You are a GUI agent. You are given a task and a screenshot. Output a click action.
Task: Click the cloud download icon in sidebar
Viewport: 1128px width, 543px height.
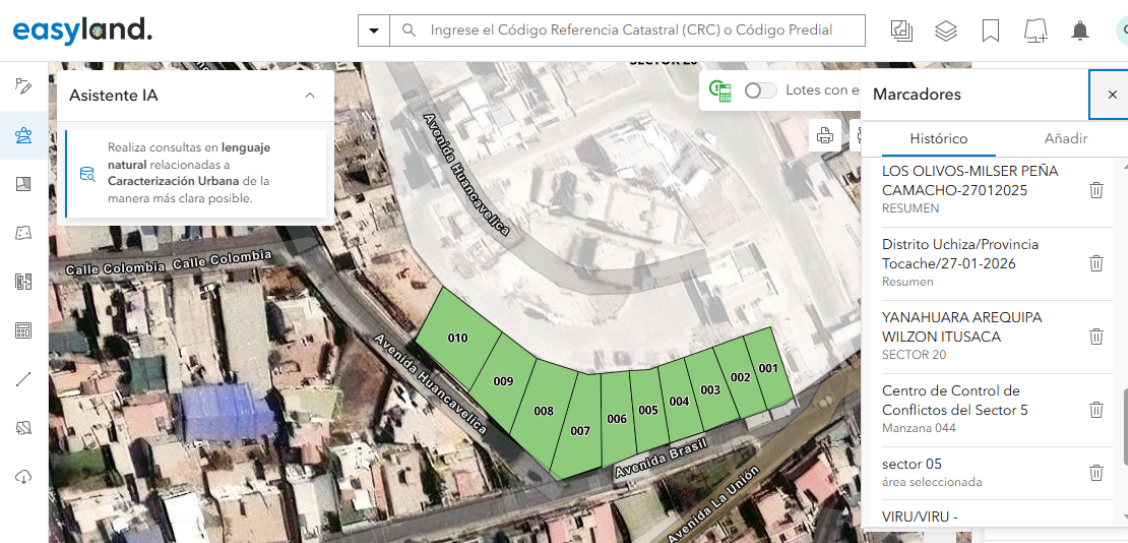[x=23, y=476]
